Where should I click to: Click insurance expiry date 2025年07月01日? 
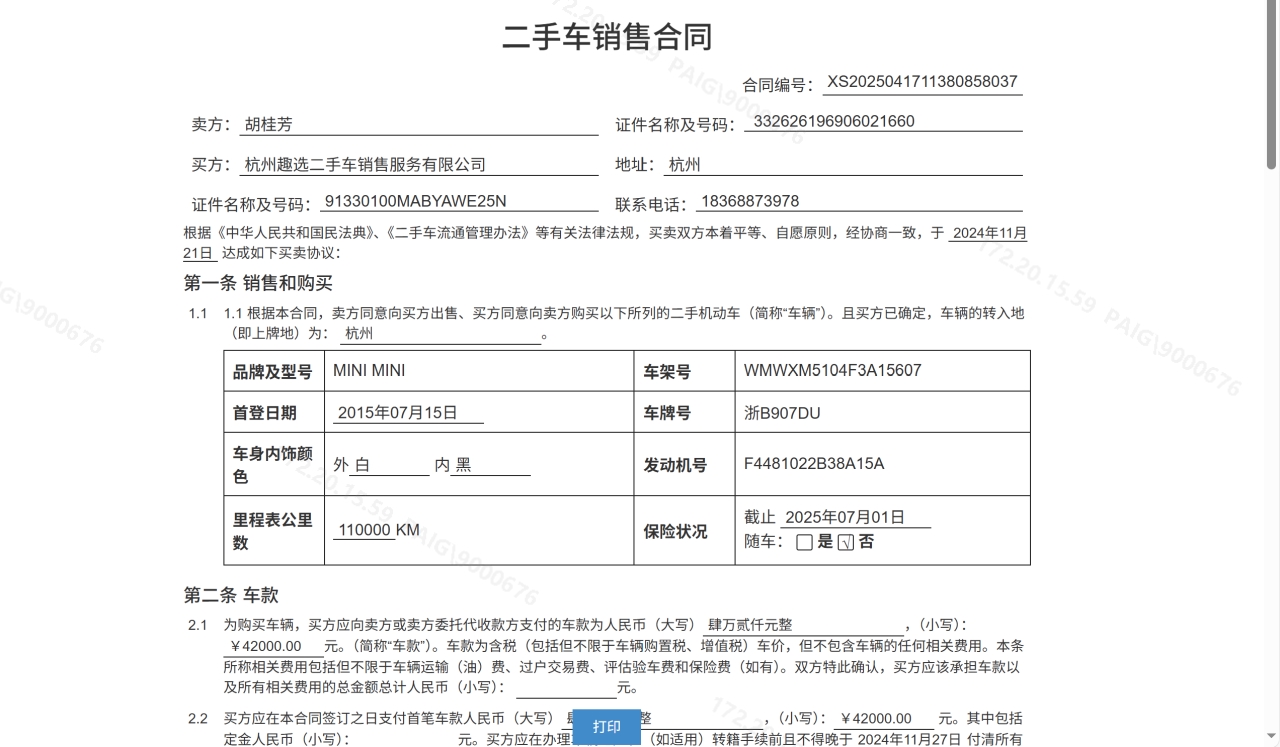(855, 518)
